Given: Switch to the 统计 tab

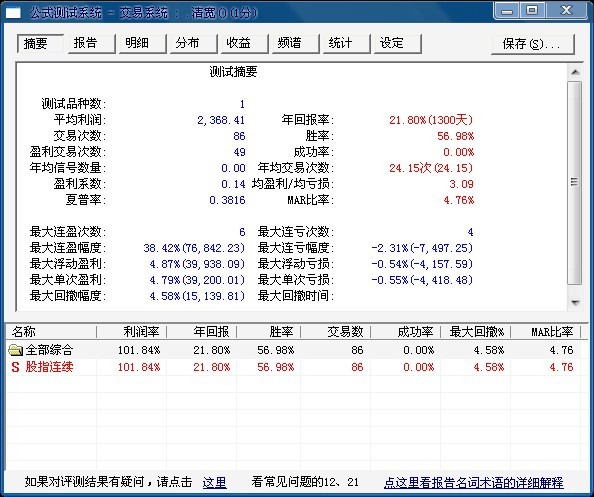Looking at the screenshot, I should 346,44.
